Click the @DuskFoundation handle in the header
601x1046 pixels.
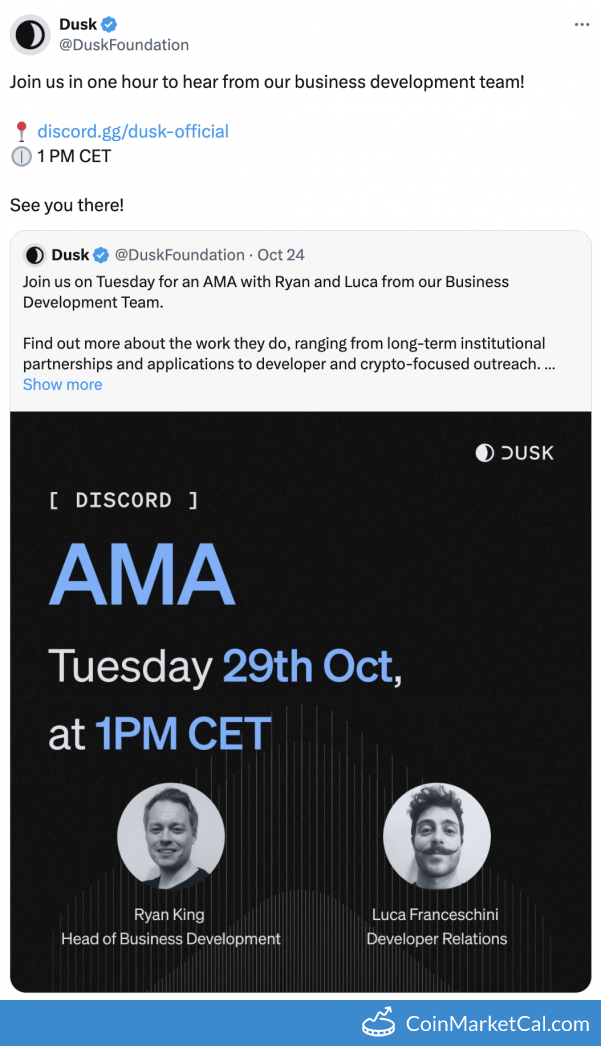click(x=123, y=45)
